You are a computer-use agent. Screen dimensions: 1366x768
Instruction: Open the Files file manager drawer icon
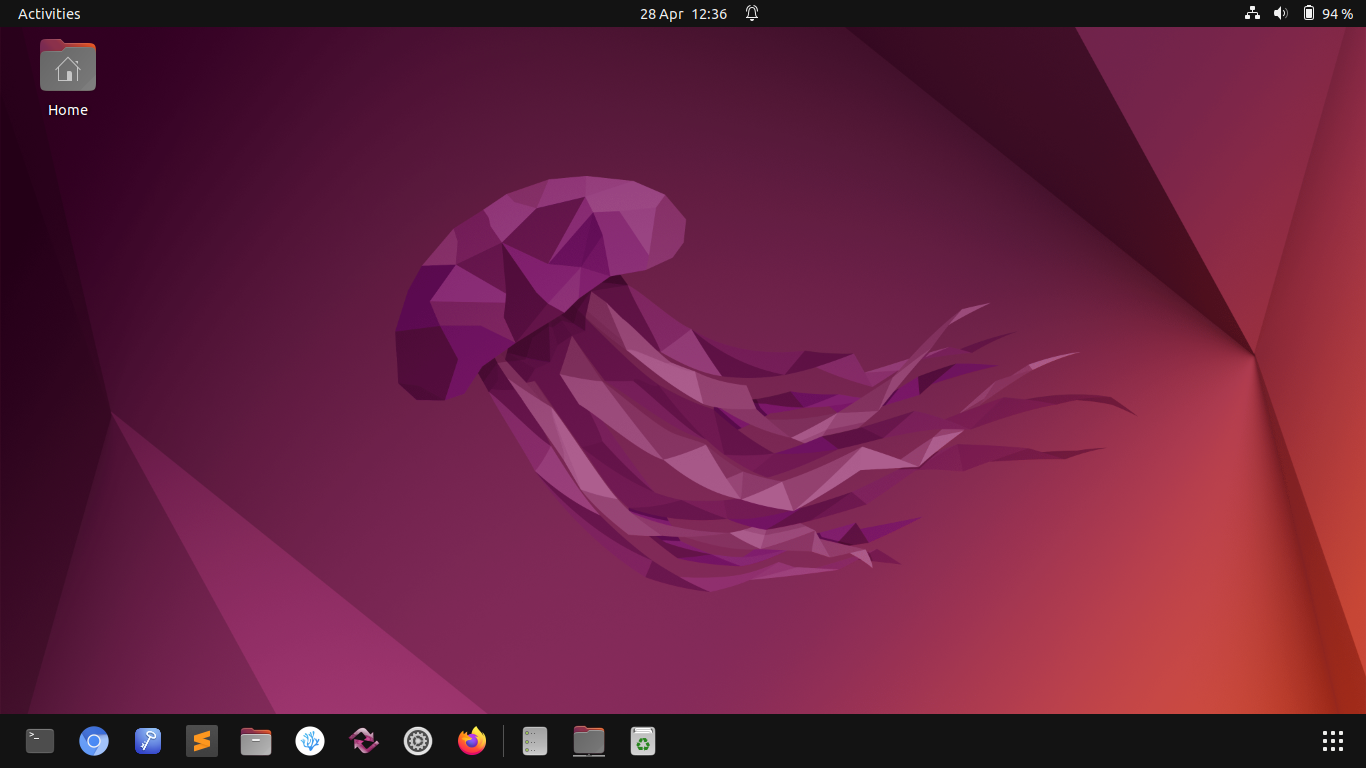[x=256, y=741]
